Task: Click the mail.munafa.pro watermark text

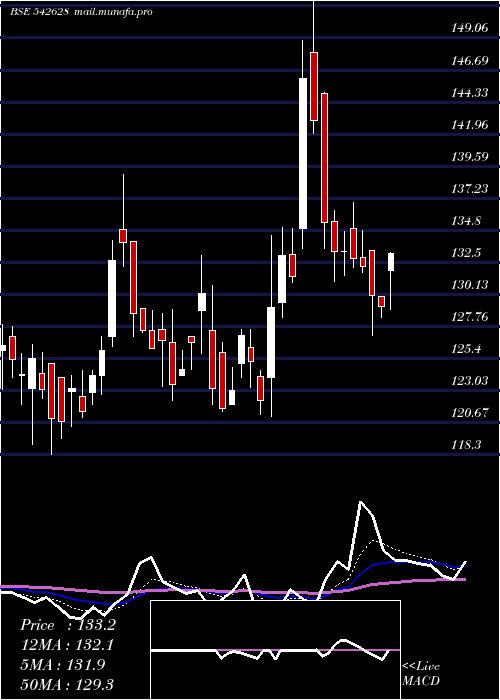Action: [112, 12]
